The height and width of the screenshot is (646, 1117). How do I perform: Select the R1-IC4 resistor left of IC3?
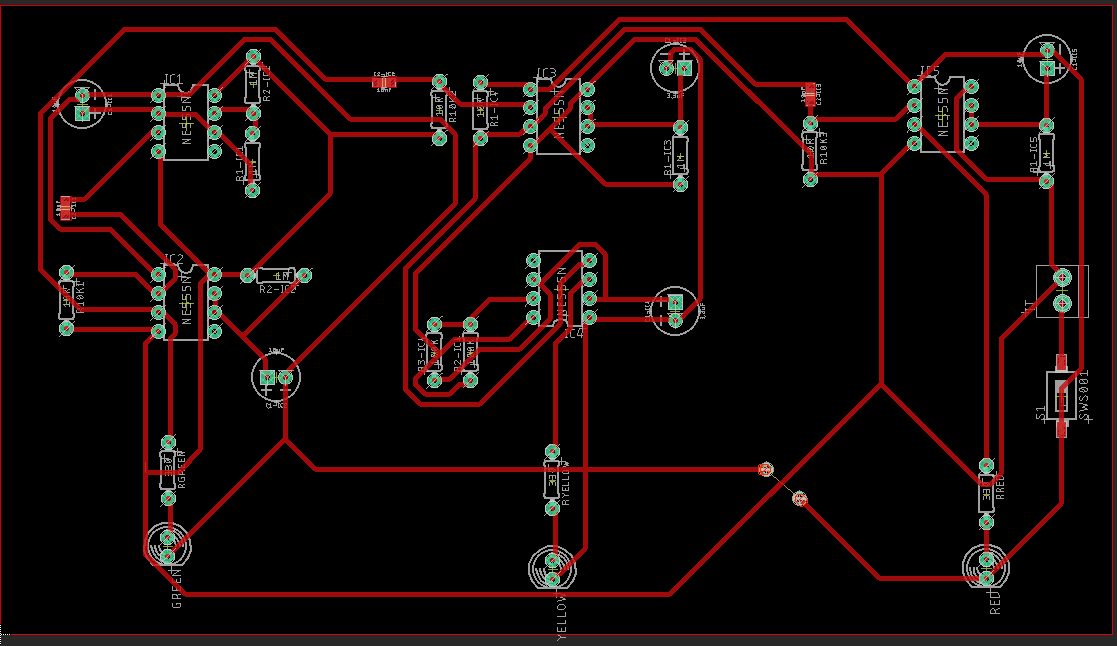coord(480,110)
